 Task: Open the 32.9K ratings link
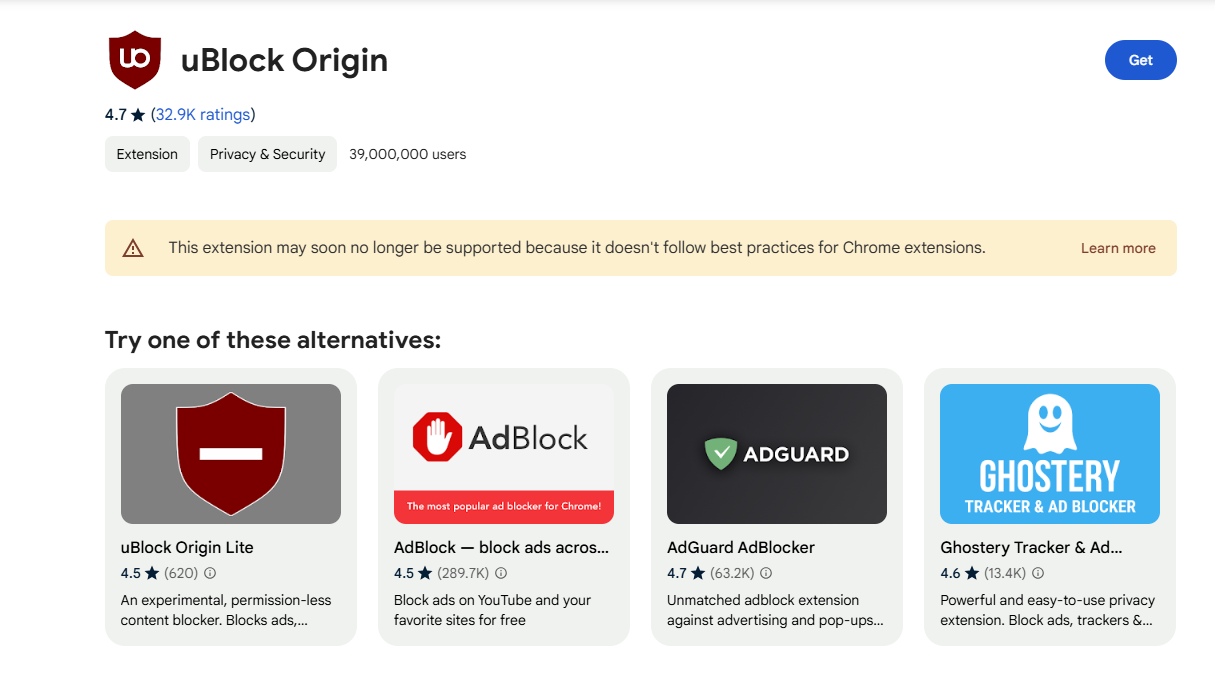(x=203, y=115)
